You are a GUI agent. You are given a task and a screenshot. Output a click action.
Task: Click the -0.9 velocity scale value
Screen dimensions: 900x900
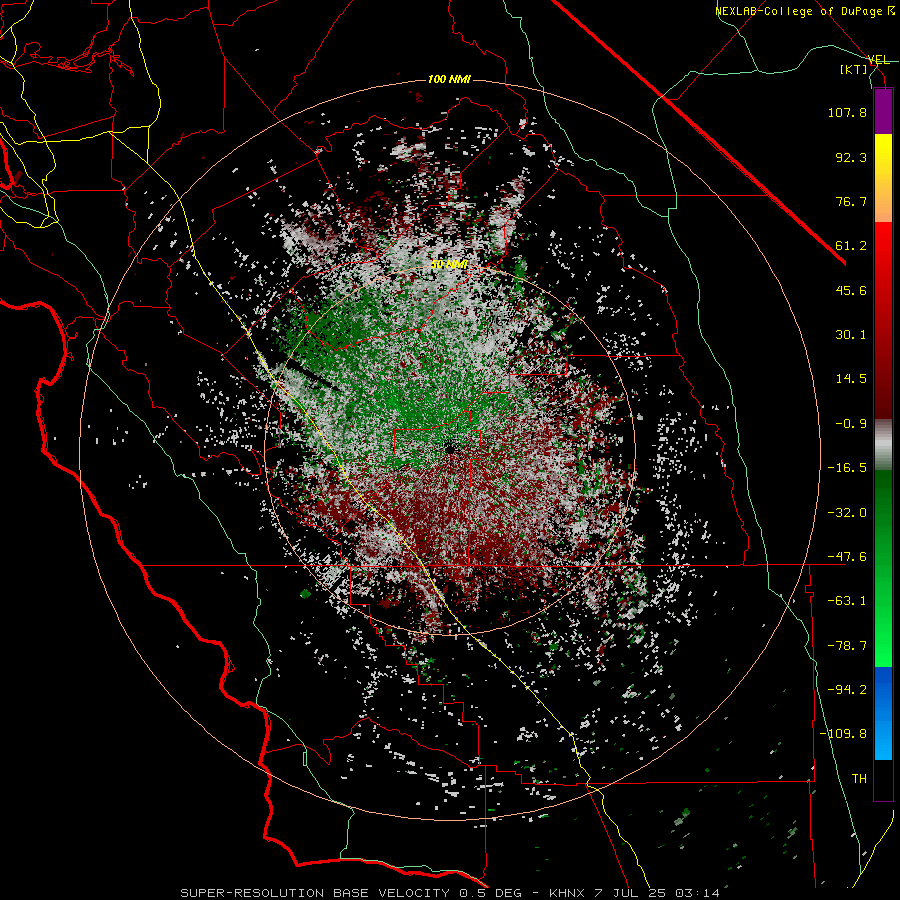[851, 424]
